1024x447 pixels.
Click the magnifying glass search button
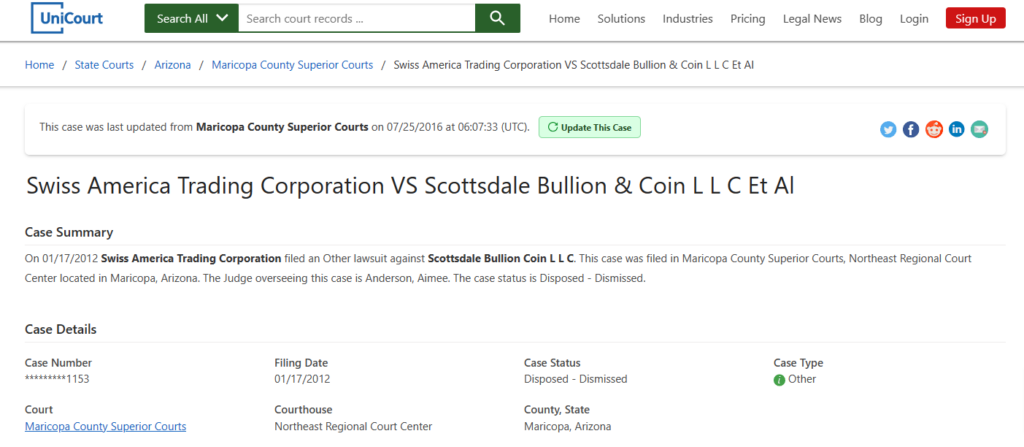pos(498,18)
